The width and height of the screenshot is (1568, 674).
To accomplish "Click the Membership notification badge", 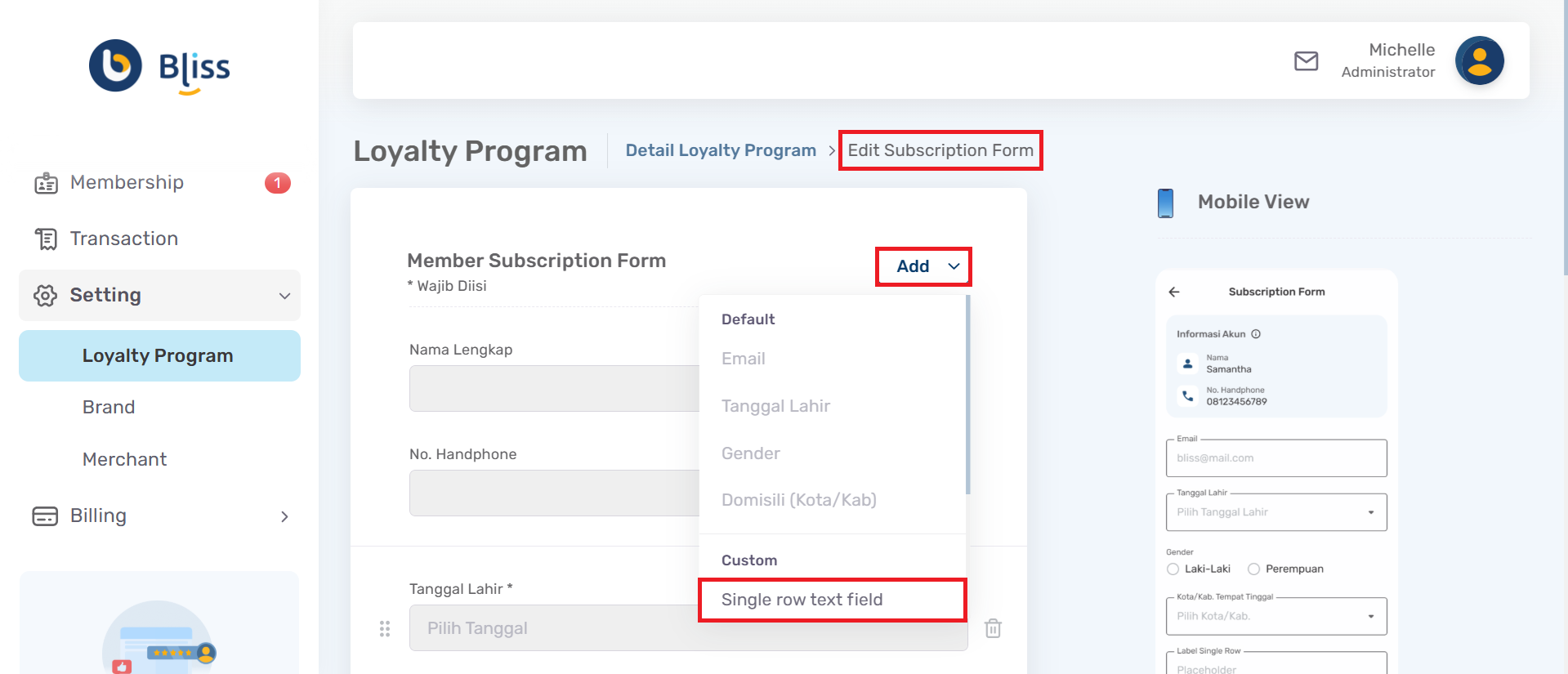I will click(x=277, y=183).
